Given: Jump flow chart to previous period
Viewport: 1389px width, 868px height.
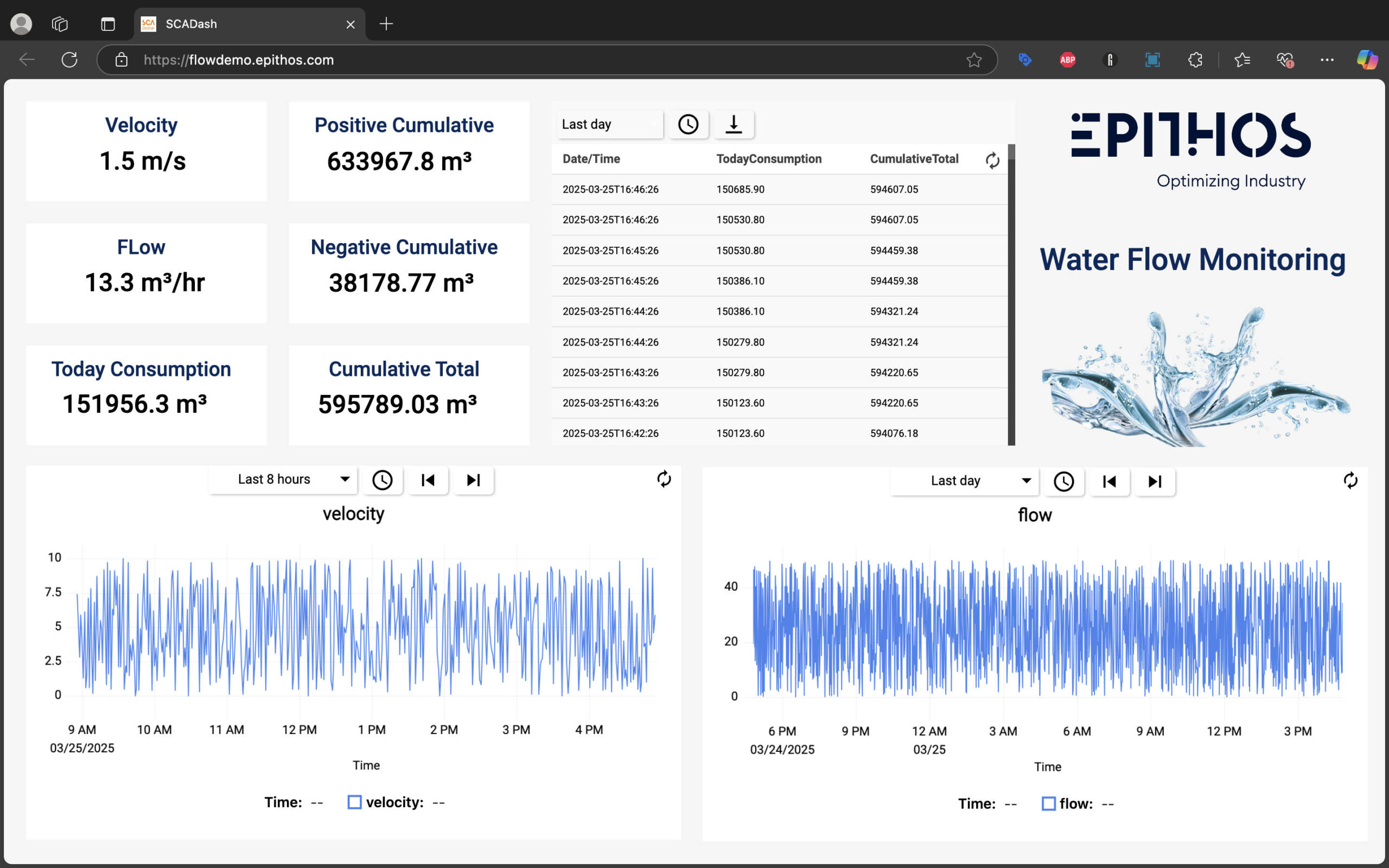Looking at the screenshot, I should tap(1109, 482).
